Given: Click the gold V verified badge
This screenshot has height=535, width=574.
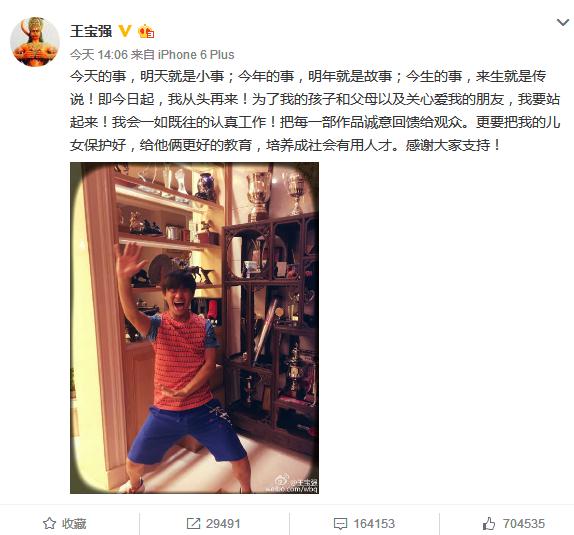Looking at the screenshot, I should (124, 31).
